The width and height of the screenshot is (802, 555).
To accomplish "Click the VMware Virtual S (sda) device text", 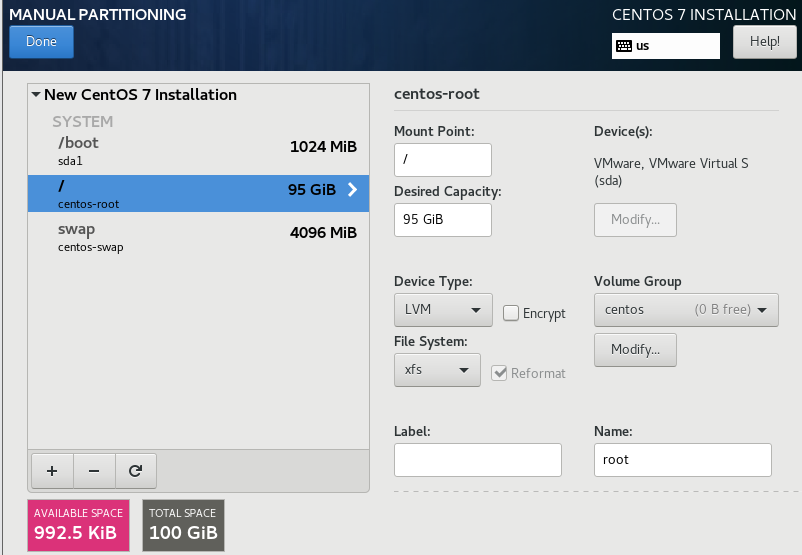I will tap(671, 172).
